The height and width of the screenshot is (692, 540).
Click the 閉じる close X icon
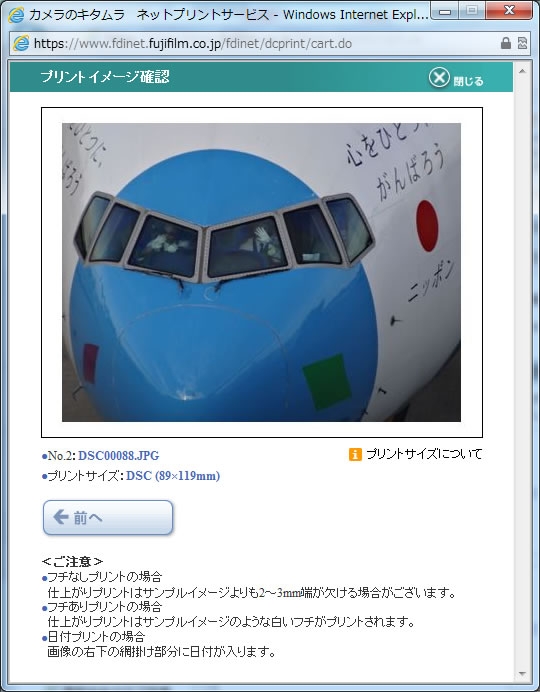pyautogui.click(x=439, y=78)
